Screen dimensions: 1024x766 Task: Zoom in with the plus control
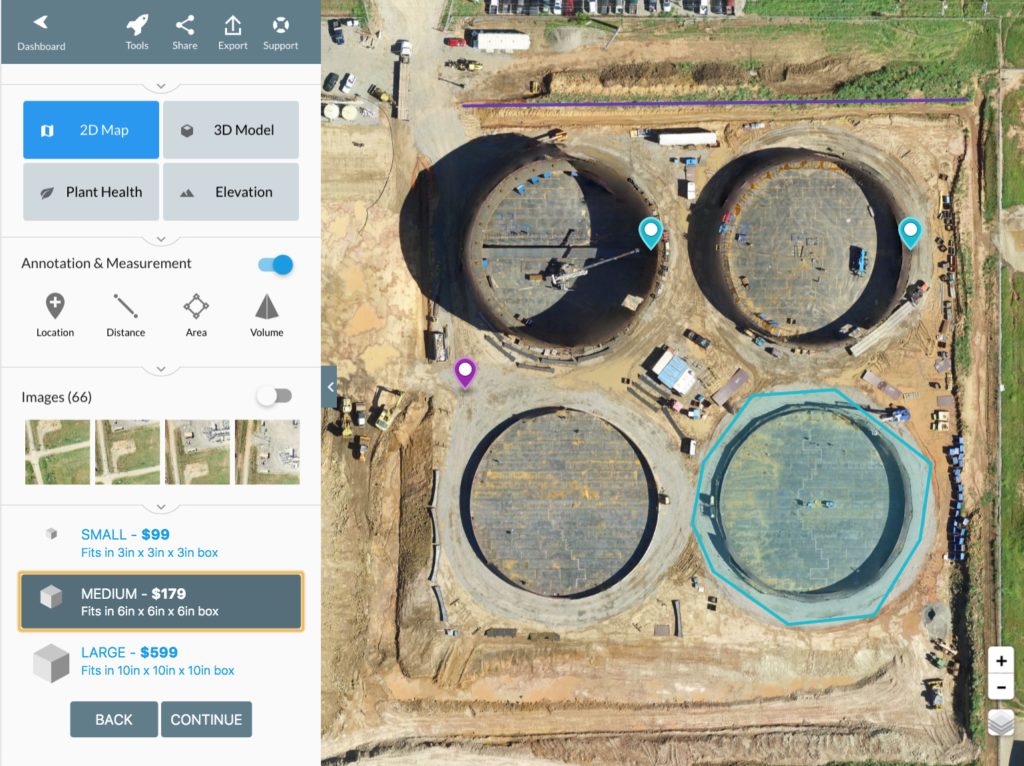[x=1001, y=661]
